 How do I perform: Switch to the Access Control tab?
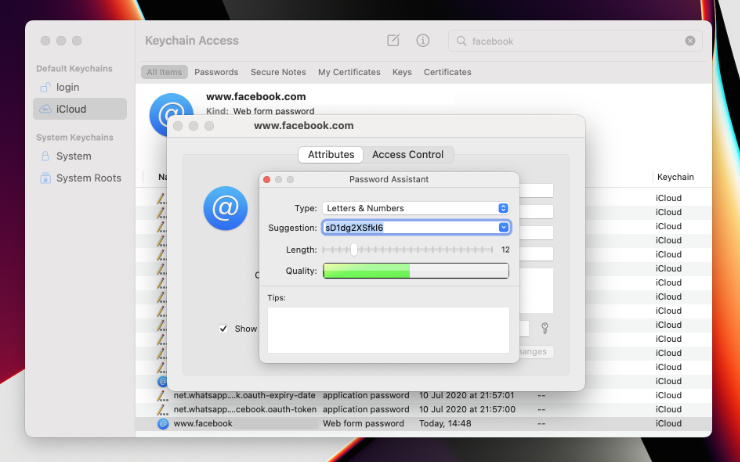[408, 154]
